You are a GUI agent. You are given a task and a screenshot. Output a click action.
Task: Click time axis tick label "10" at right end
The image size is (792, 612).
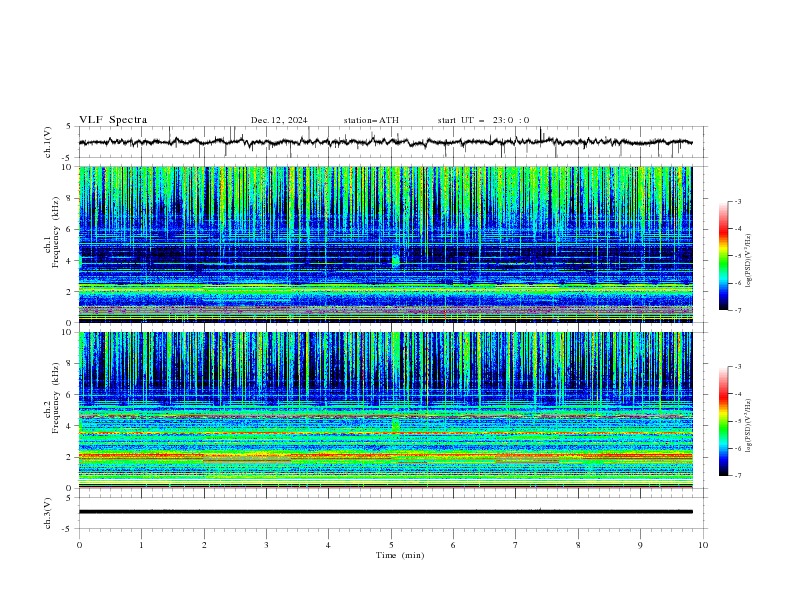(x=703, y=545)
